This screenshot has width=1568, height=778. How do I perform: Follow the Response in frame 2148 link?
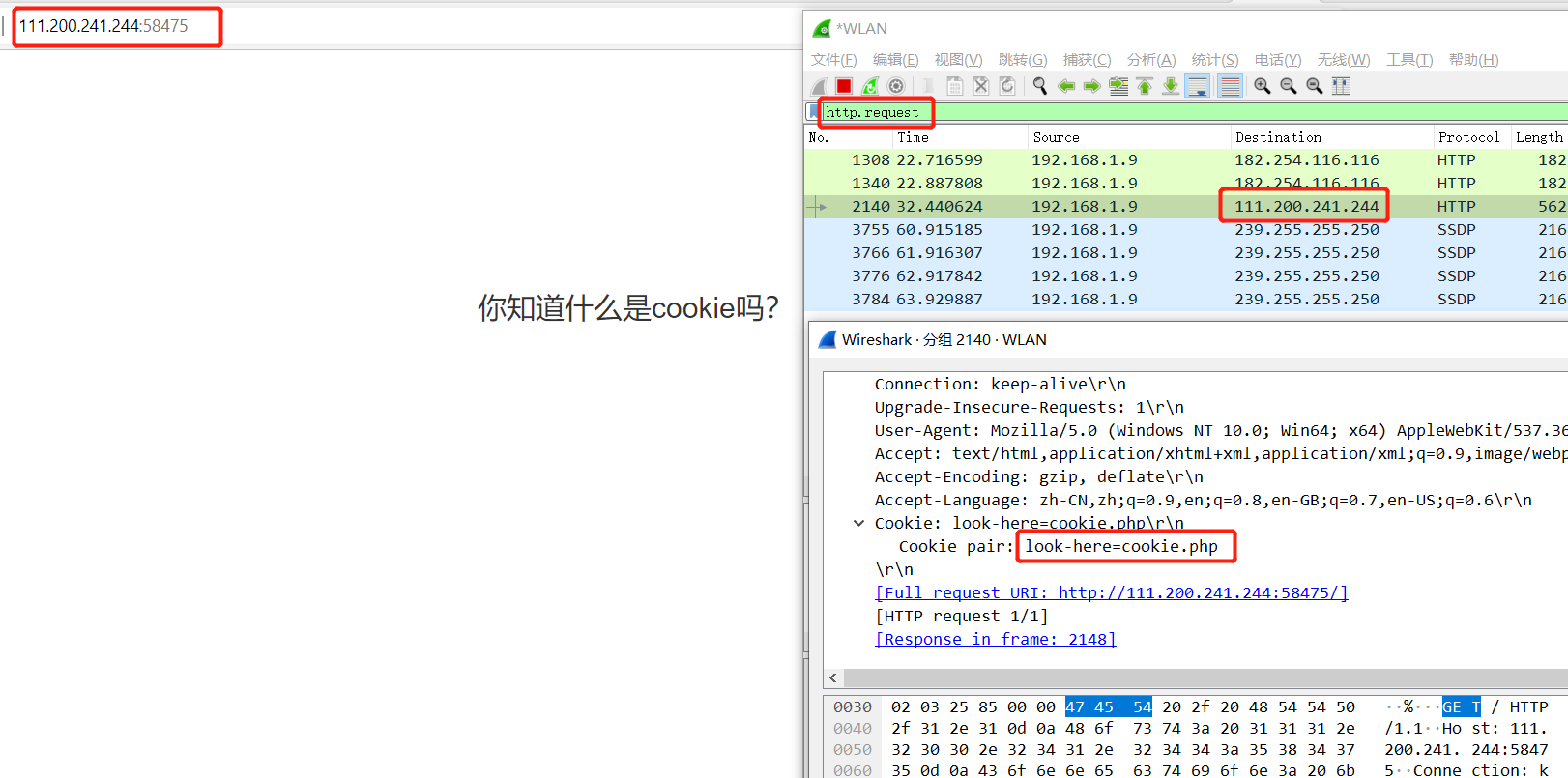click(x=995, y=640)
